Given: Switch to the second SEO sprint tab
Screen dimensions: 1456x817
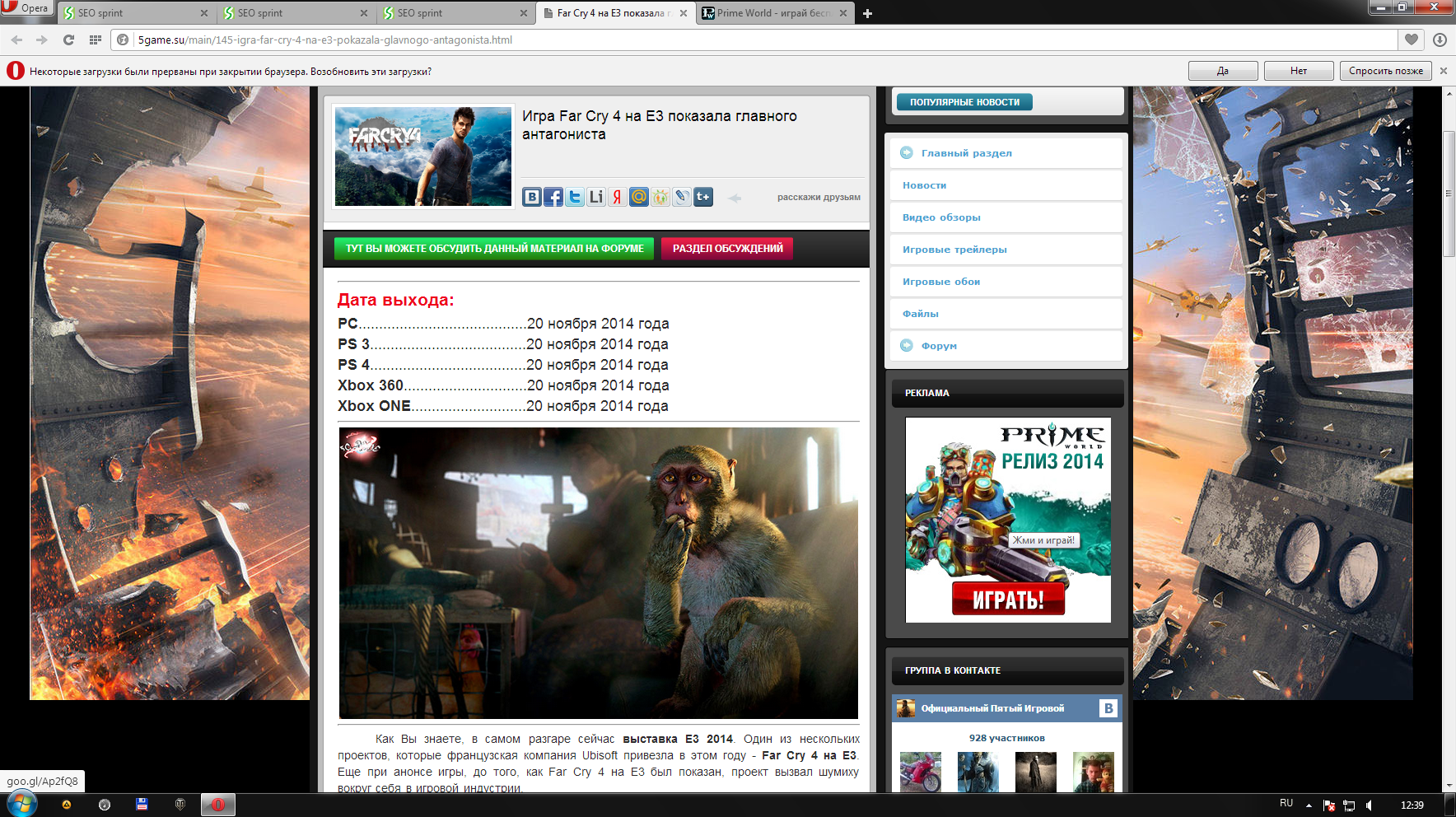Looking at the screenshot, I should (296, 13).
